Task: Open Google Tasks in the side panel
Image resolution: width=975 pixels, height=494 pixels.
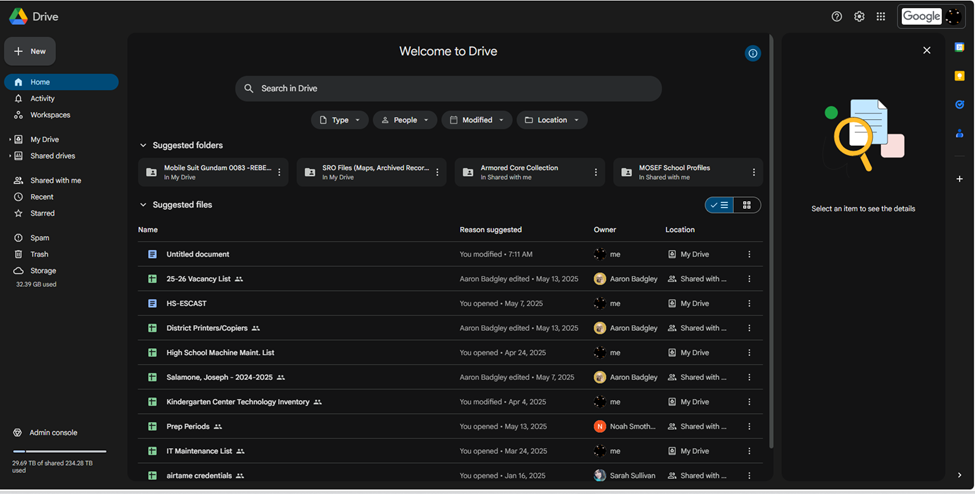Action: point(960,104)
